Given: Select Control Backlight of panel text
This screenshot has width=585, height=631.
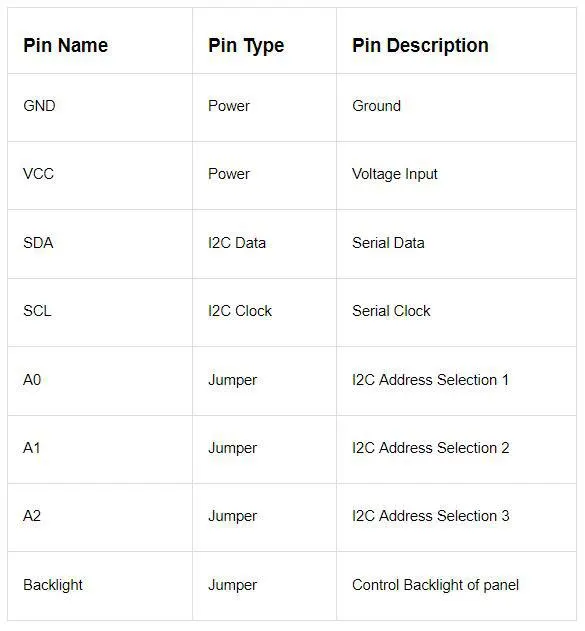Looking at the screenshot, I should pos(435,585).
